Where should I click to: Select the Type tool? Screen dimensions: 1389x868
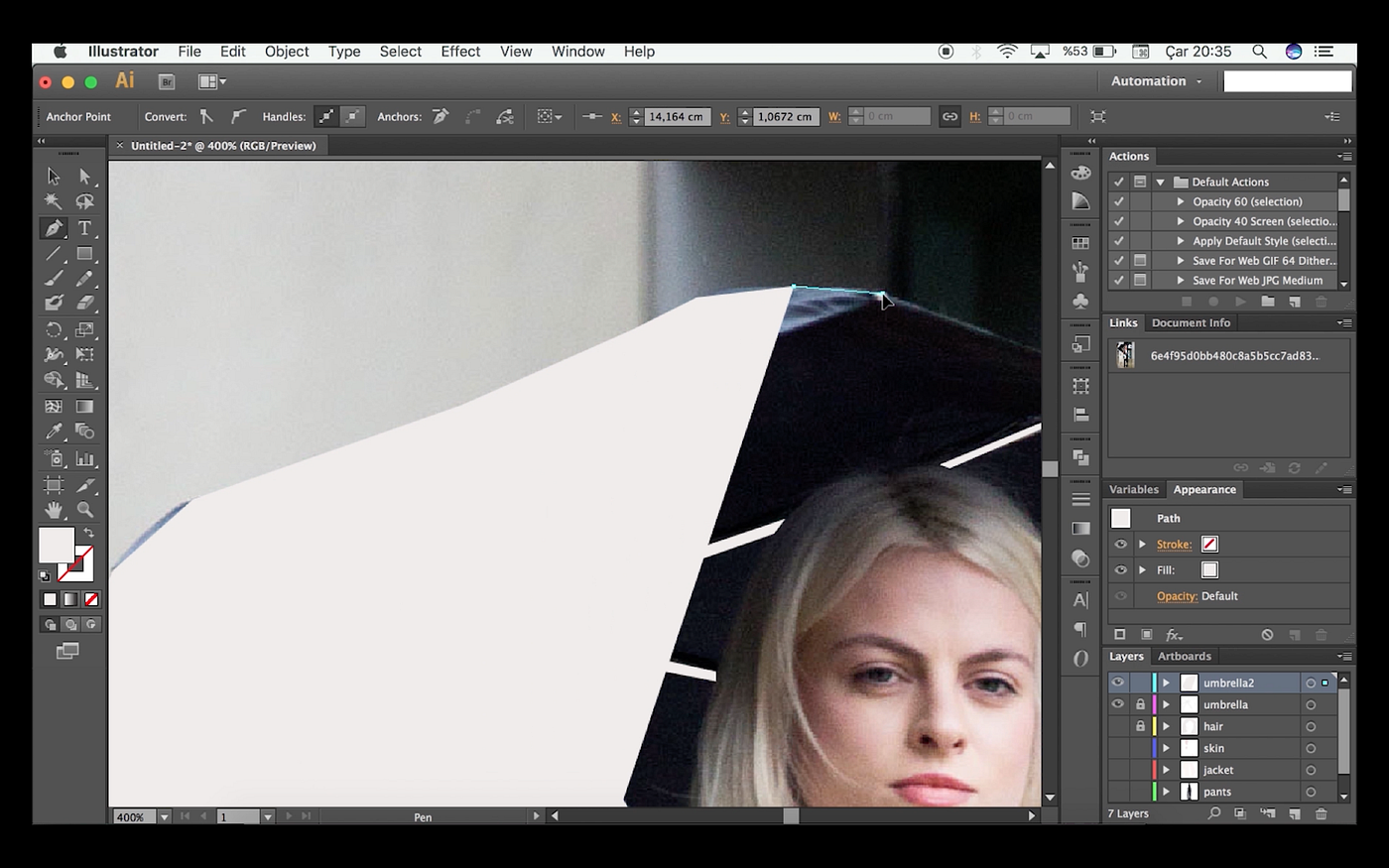tap(85, 228)
